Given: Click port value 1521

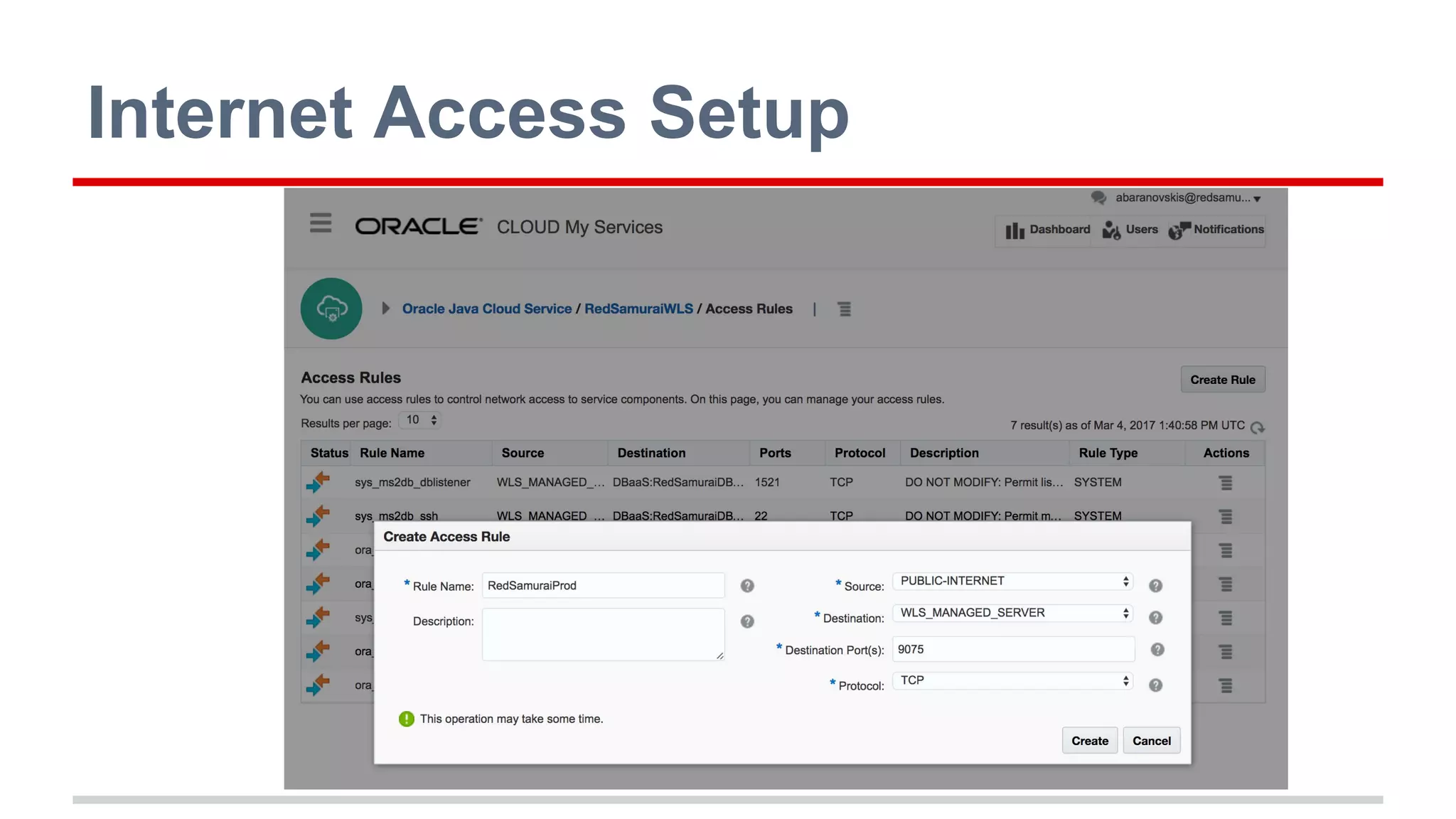Looking at the screenshot, I should click(767, 482).
